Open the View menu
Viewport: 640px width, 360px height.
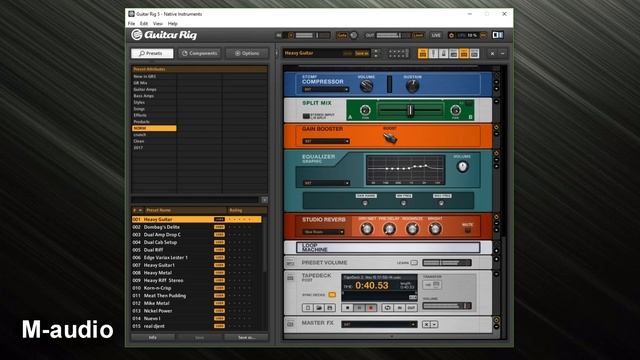point(158,24)
